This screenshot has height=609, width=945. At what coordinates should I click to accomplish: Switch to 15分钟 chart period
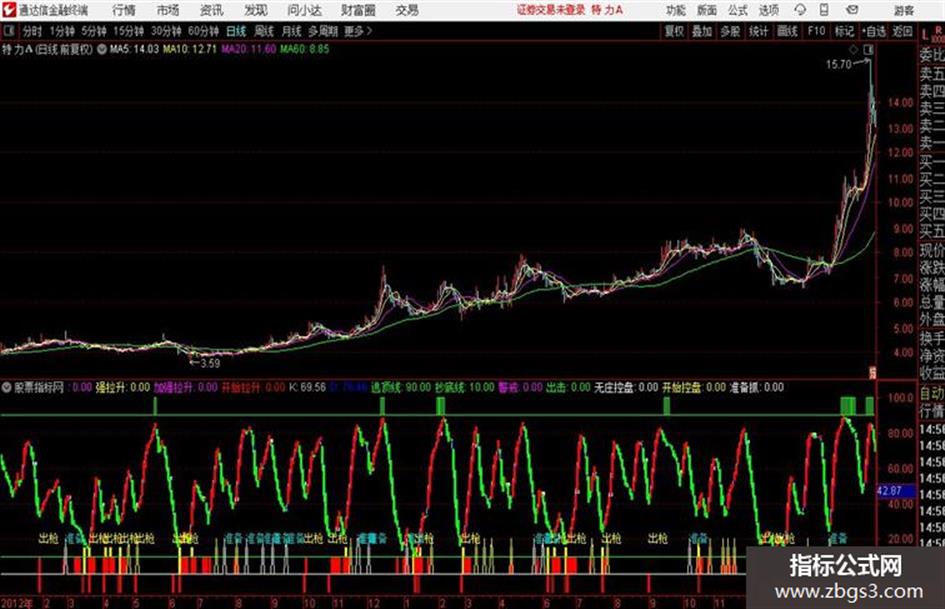[x=128, y=31]
